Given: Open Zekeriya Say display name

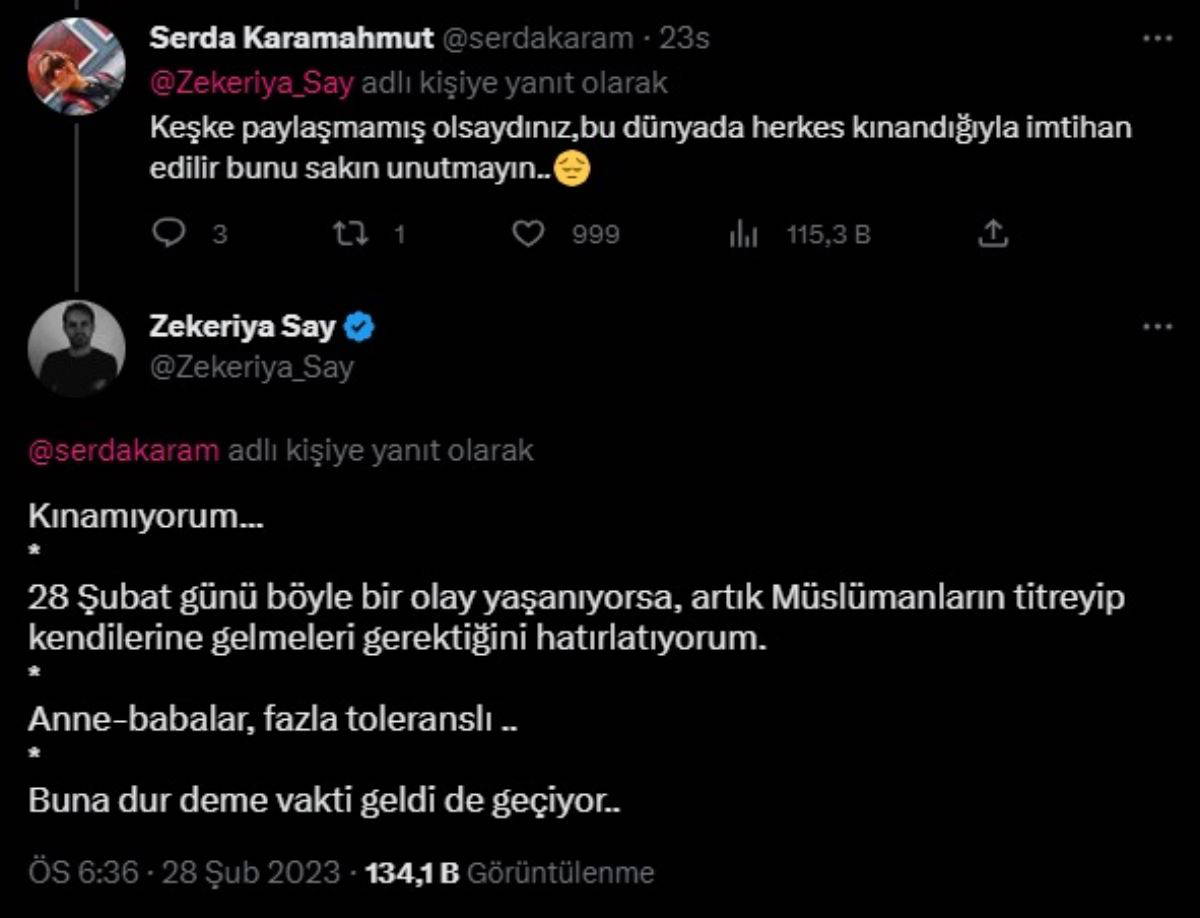Looking at the screenshot, I should click(242, 326).
